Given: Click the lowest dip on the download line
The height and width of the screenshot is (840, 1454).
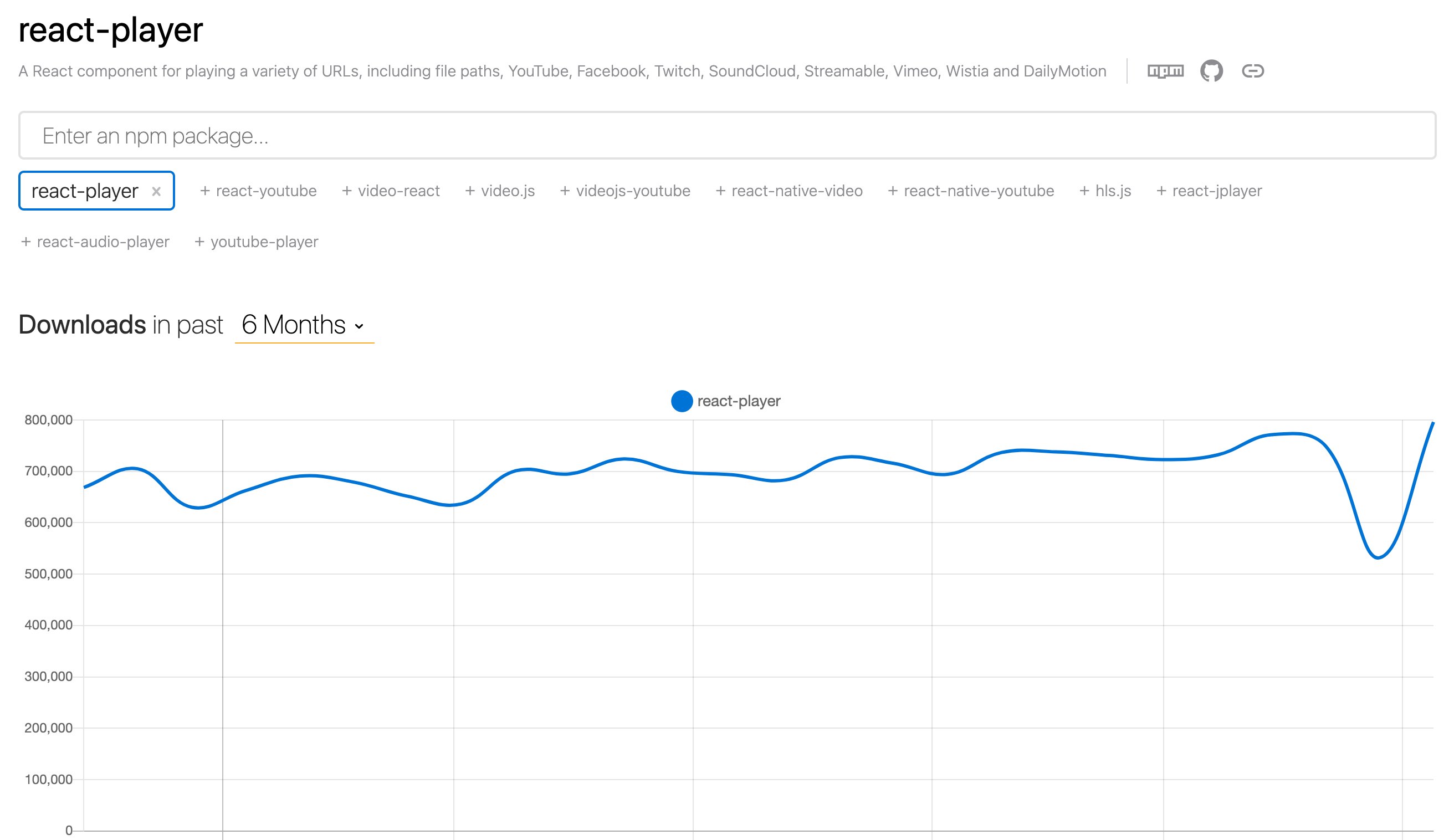Looking at the screenshot, I should point(1378,557).
